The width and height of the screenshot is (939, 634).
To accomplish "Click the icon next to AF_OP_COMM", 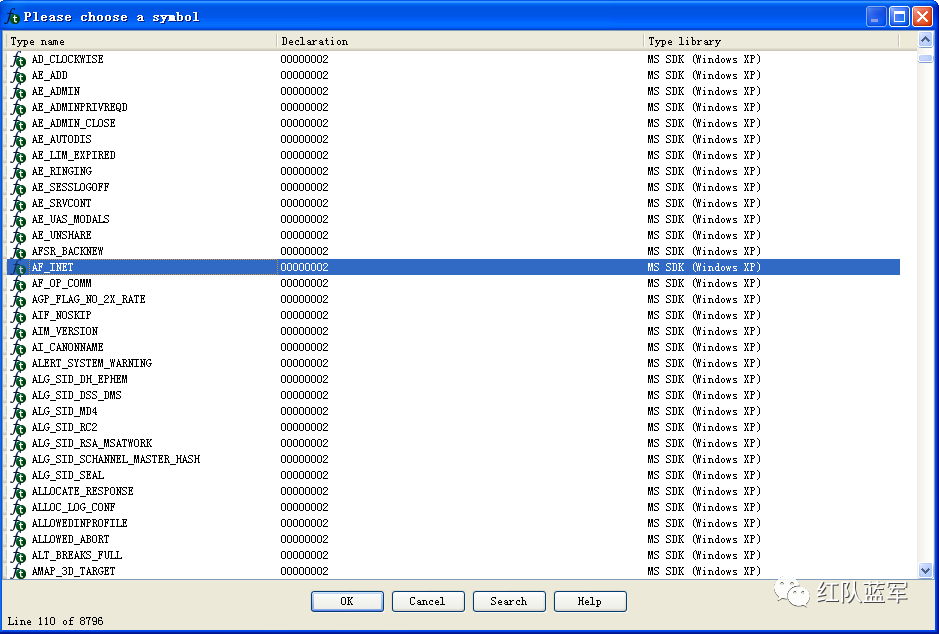I will click(19, 284).
